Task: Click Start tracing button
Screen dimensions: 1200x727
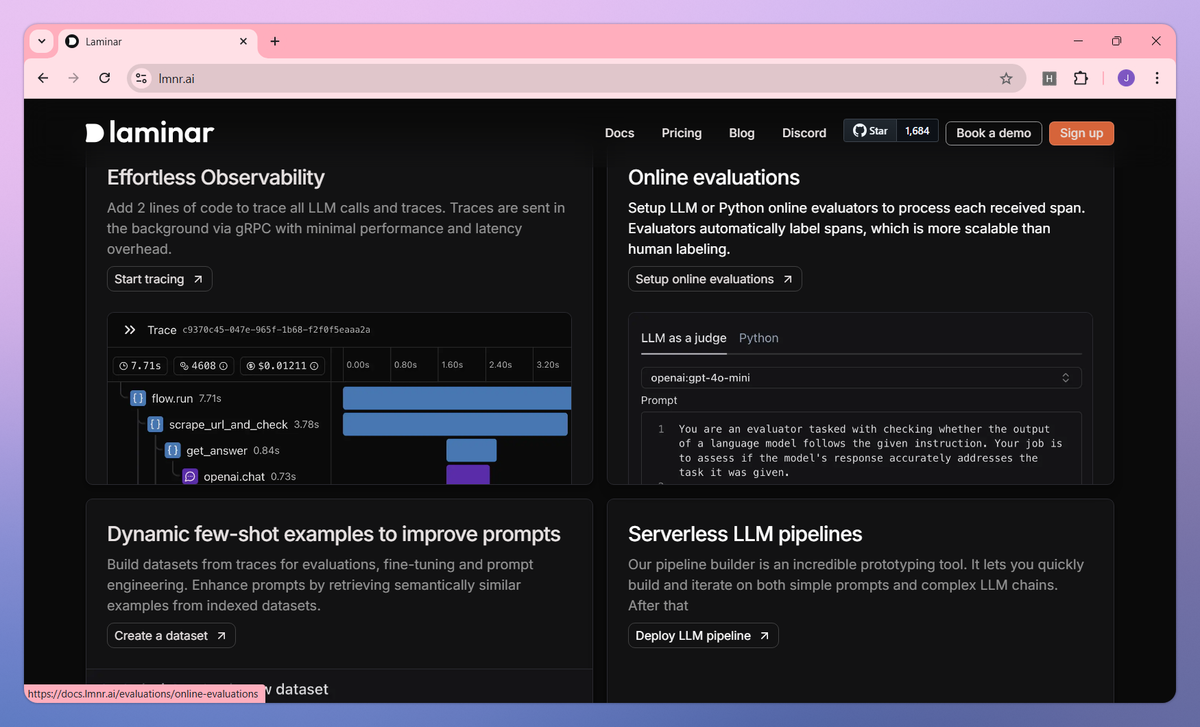Action: (160, 279)
